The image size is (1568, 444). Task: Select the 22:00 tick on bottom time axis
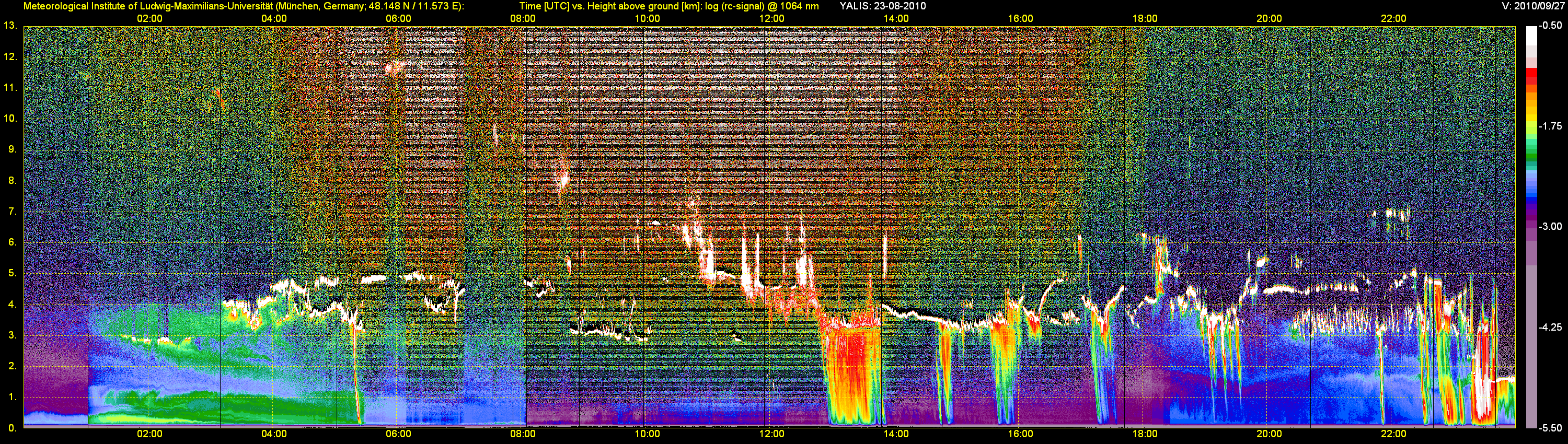(1393, 434)
